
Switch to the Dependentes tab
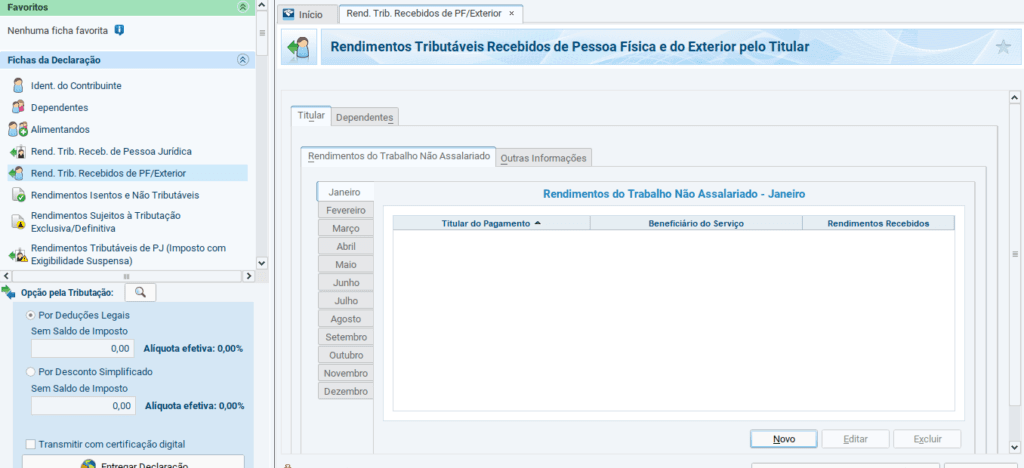point(365,117)
